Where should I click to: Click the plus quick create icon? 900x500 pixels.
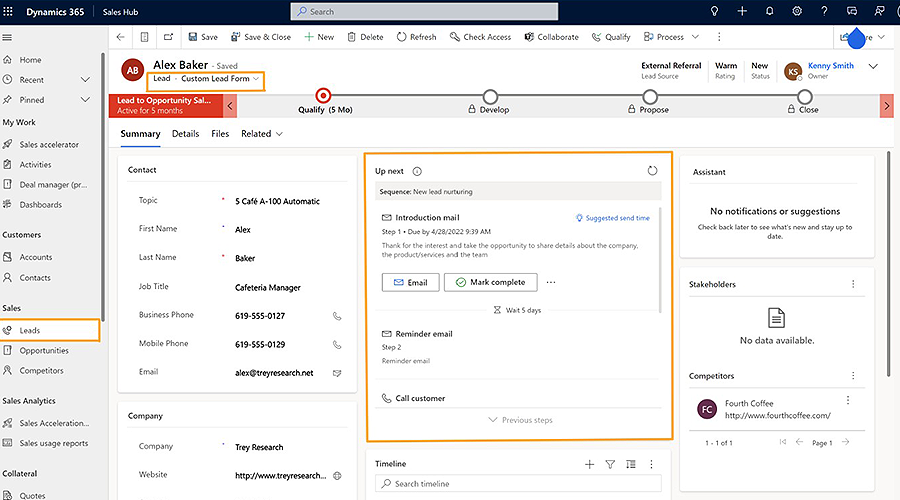coord(742,11)
